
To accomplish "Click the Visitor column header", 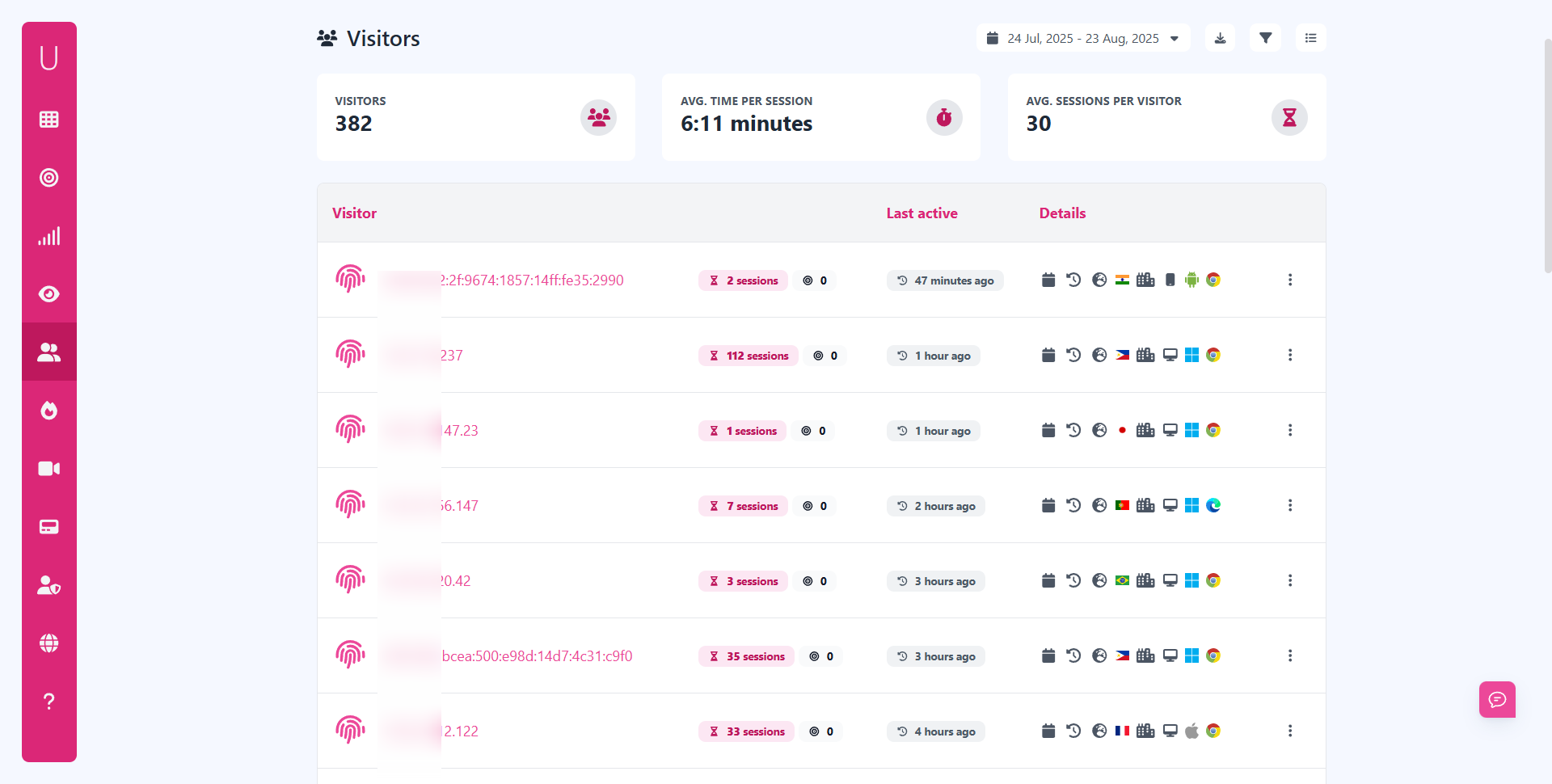I will coord(354,213).
